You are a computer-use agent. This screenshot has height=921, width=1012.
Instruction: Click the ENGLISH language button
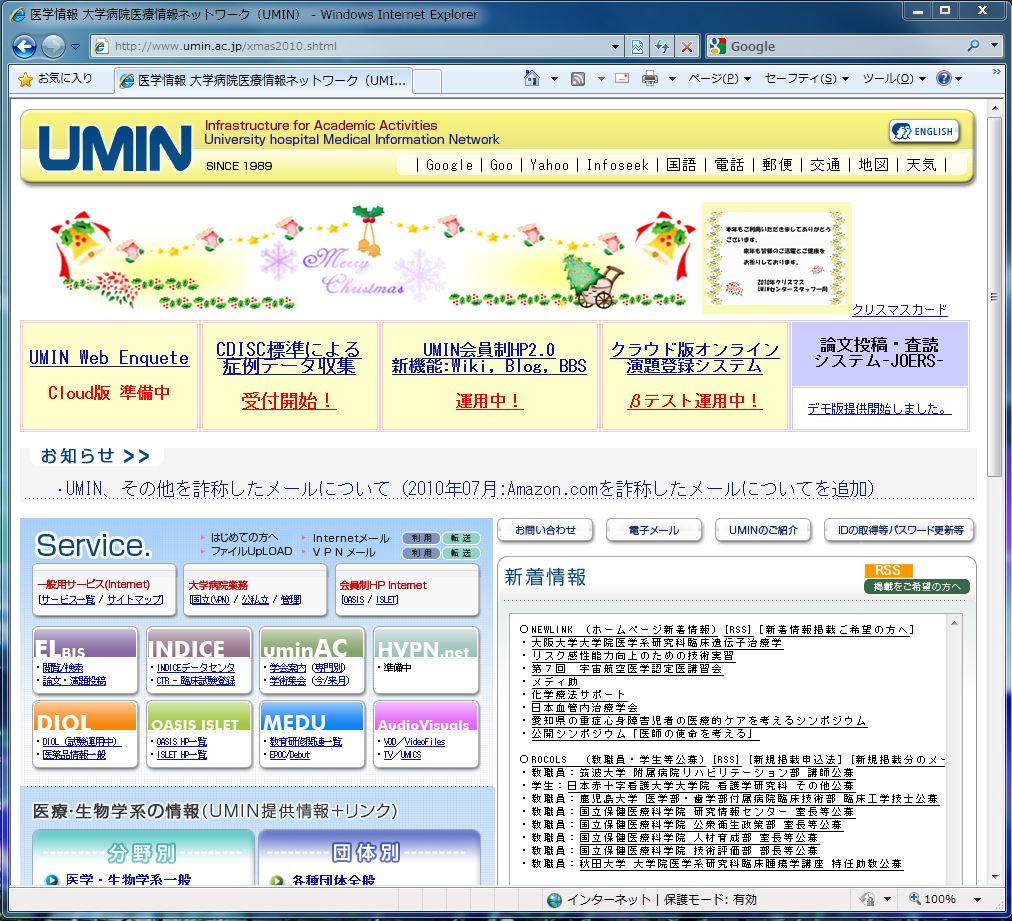[x=924, y=131]
